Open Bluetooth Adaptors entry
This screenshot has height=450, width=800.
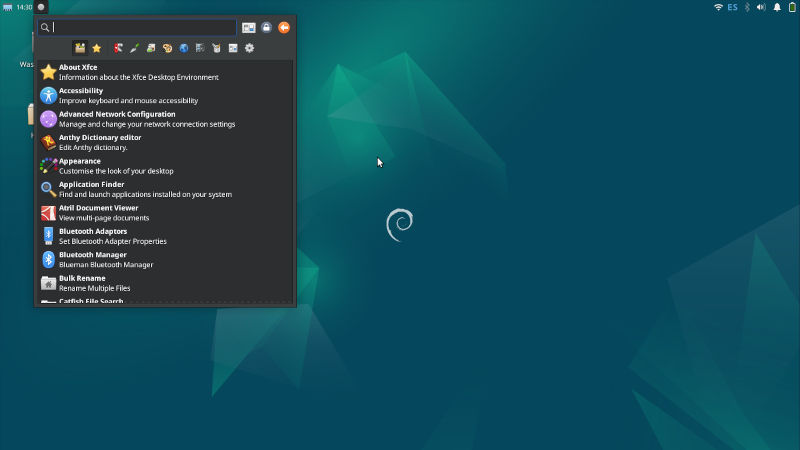165,236
